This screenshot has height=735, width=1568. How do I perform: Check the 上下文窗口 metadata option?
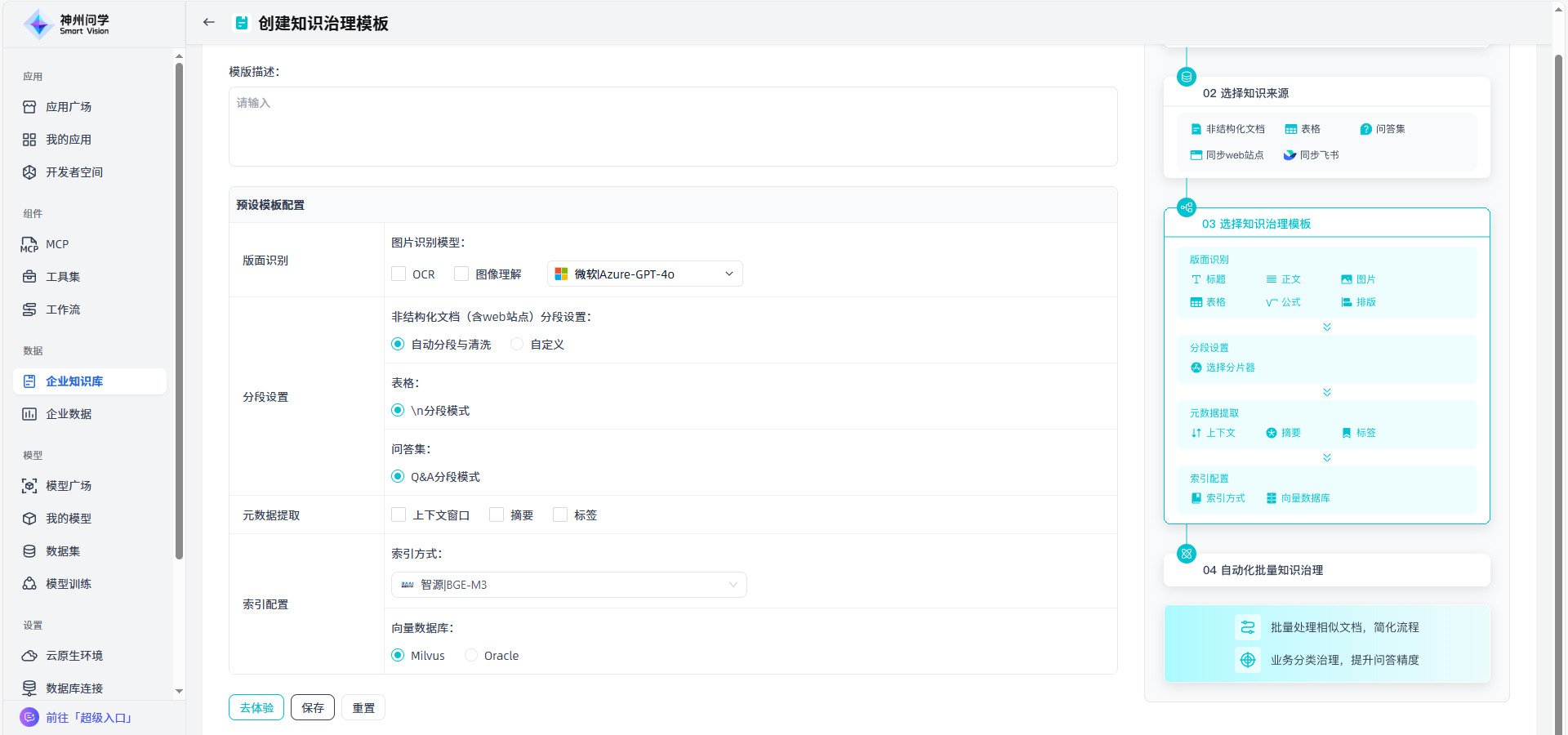[x=399, y=515]
